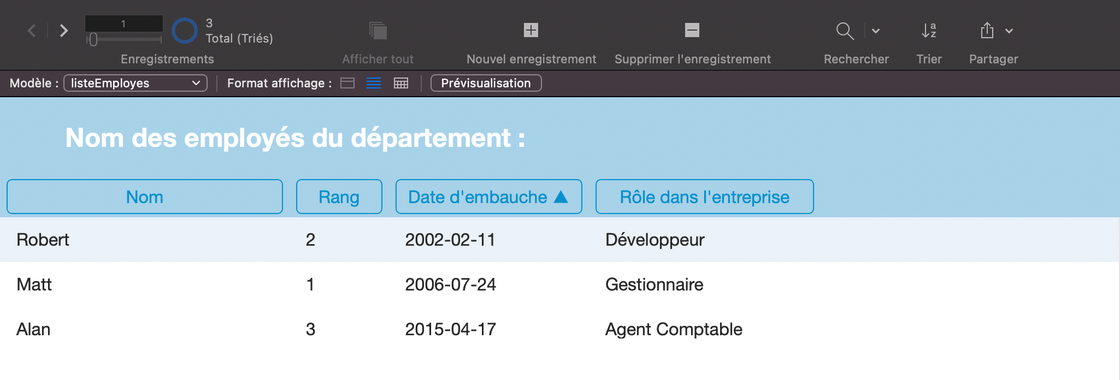
Task: Sort by Date d'embauche column header
Action: [x=489, y=196]
